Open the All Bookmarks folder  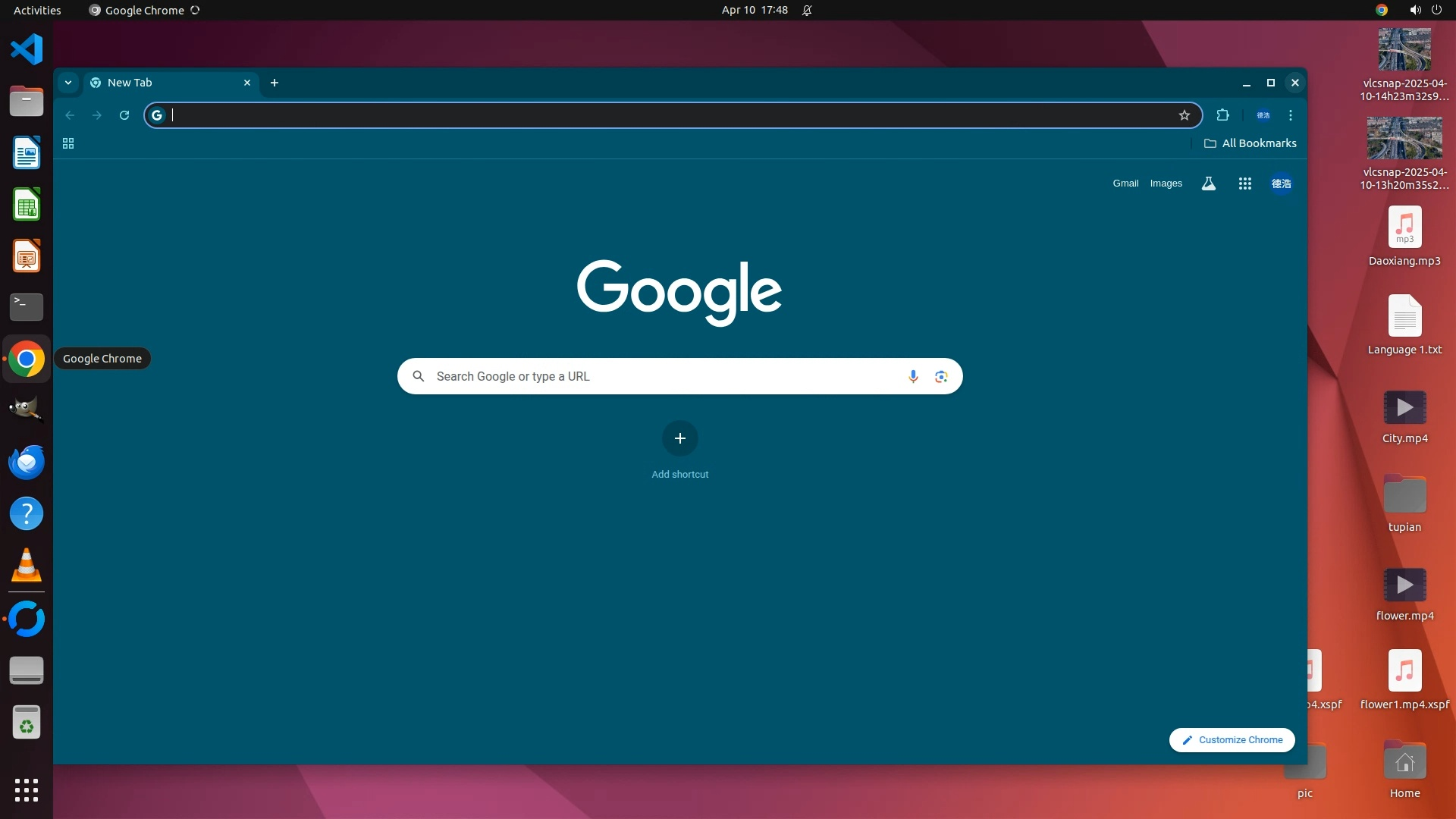(1250, 143)
